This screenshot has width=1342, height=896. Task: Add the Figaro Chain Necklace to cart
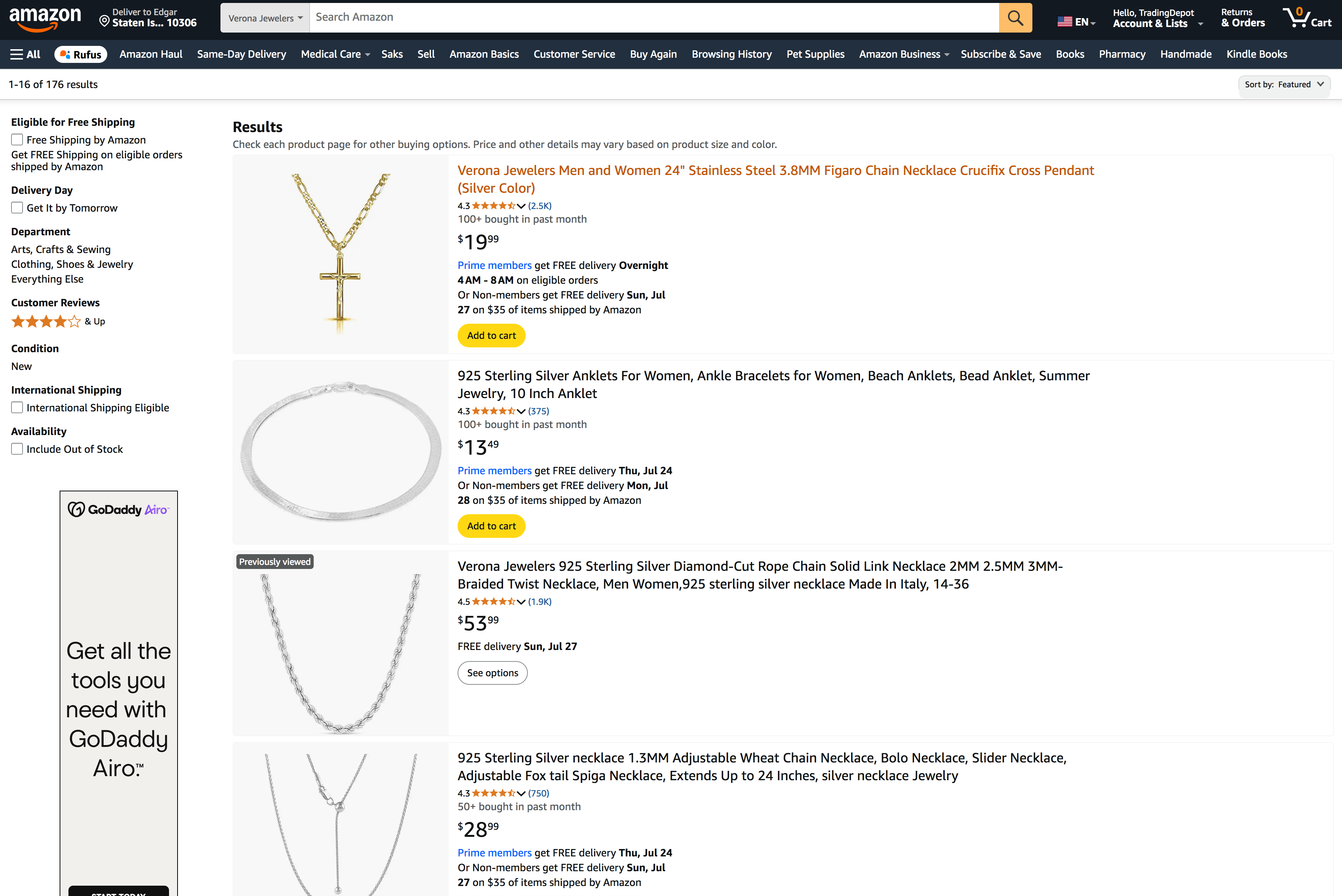(x=491, y=336)
